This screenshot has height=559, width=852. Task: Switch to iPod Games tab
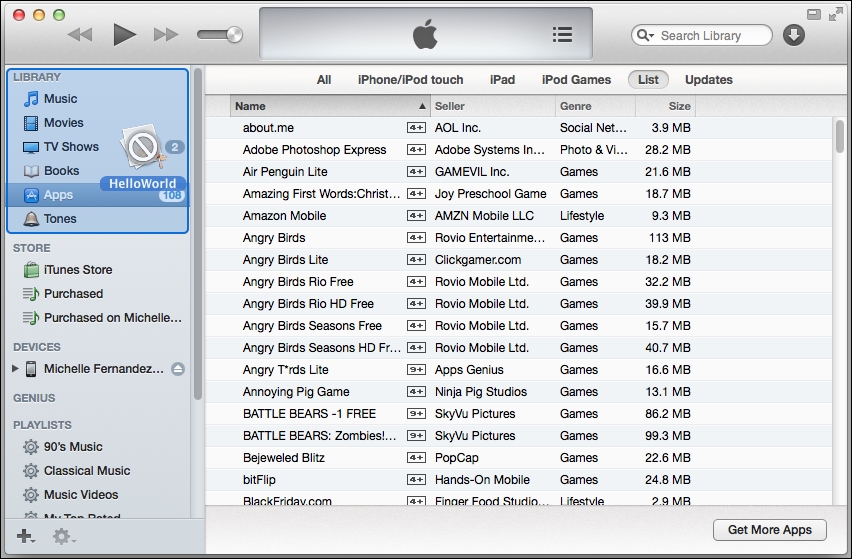576,80
